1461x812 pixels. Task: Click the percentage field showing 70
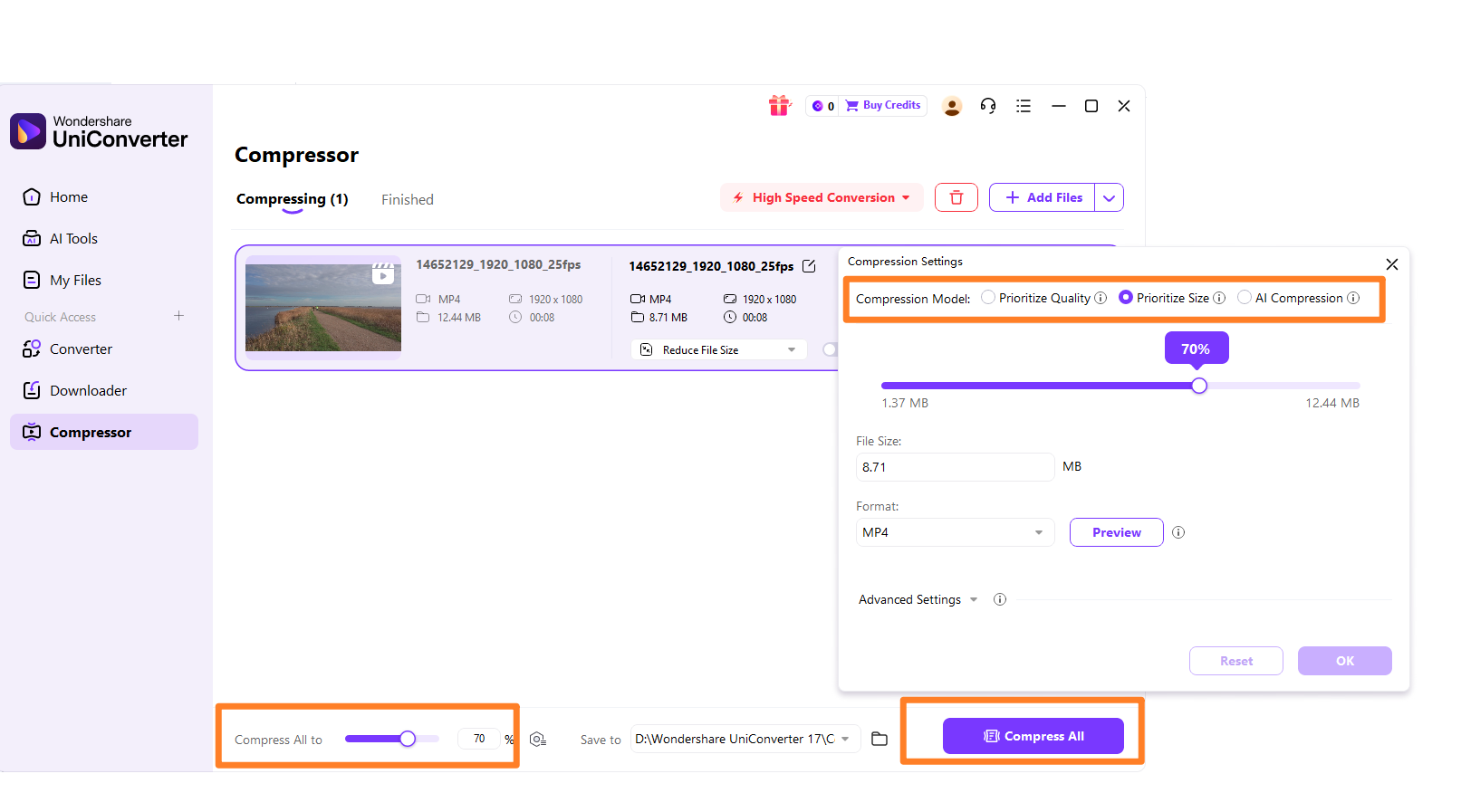tap(479, 739)
